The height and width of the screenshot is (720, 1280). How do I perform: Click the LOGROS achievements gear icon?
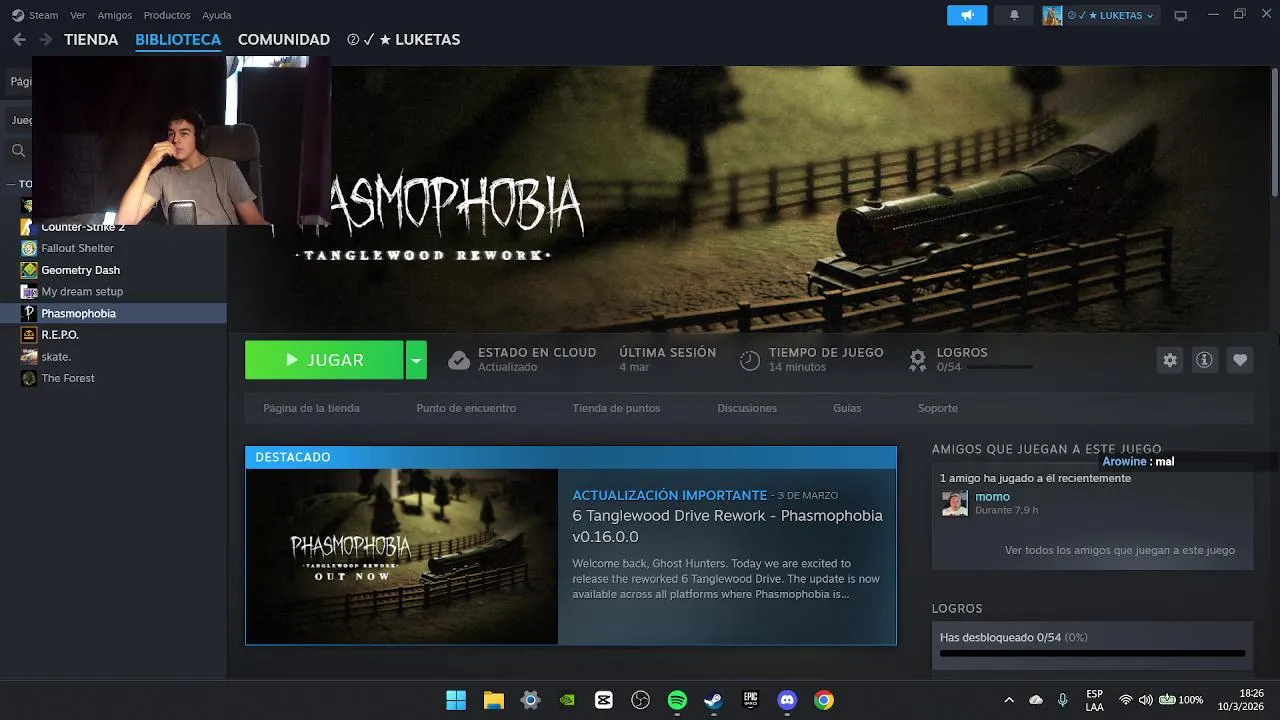917,360
